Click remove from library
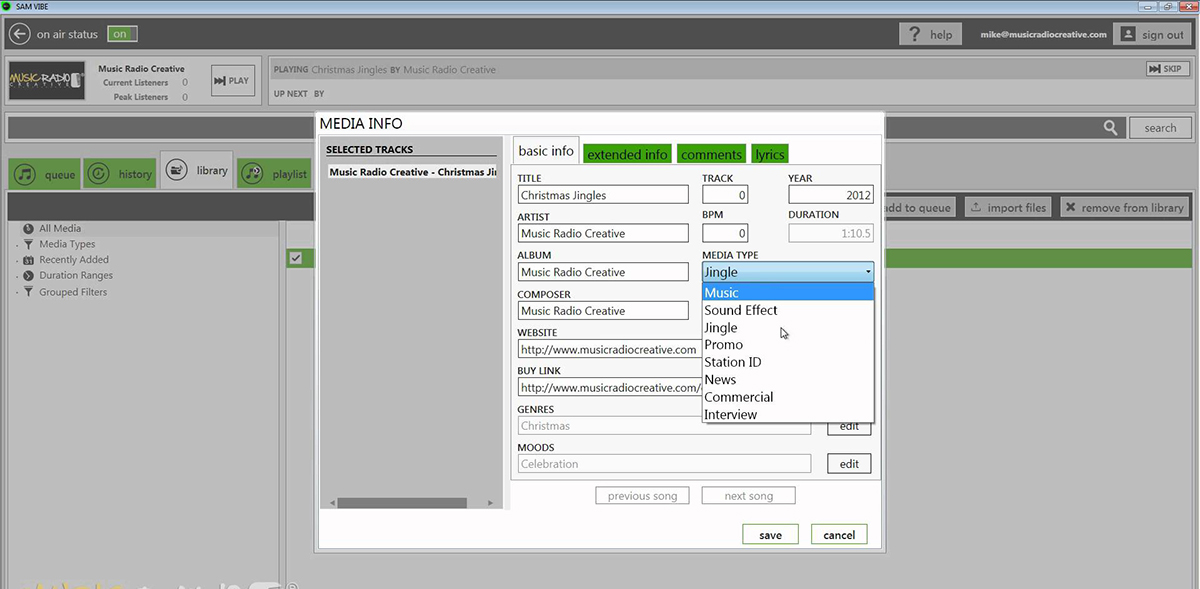This screenshot has height=589, width=1200. [1125, 207]
